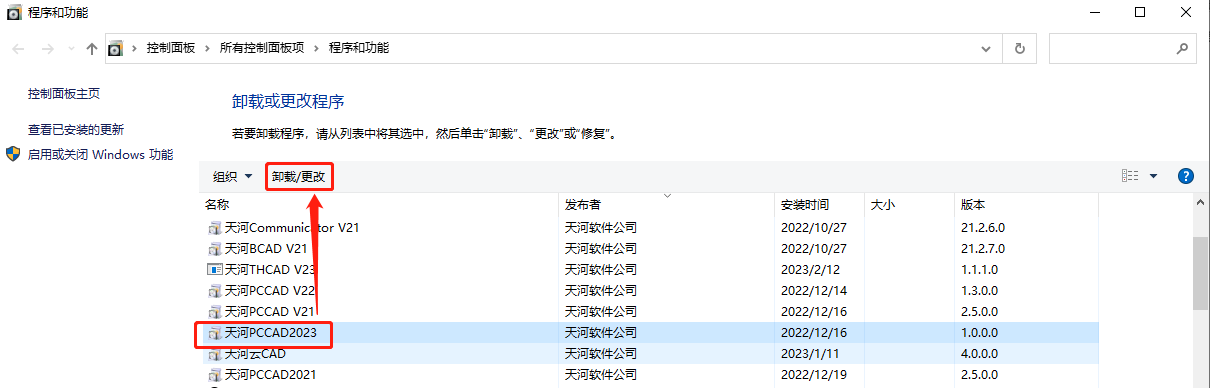Select the 天河BCAD V21 program
This screenshot has width=1210, height=388.
pyautogui.click(x=648, y=248)
